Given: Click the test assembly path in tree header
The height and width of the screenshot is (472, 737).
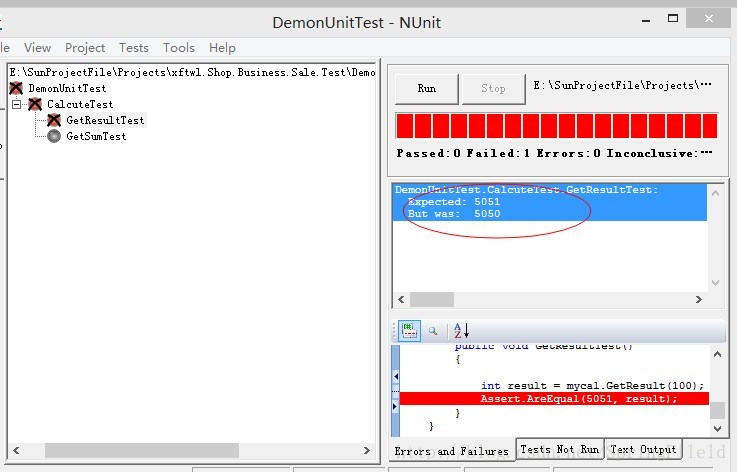Looking at the screenshot, I should [192, 72].
